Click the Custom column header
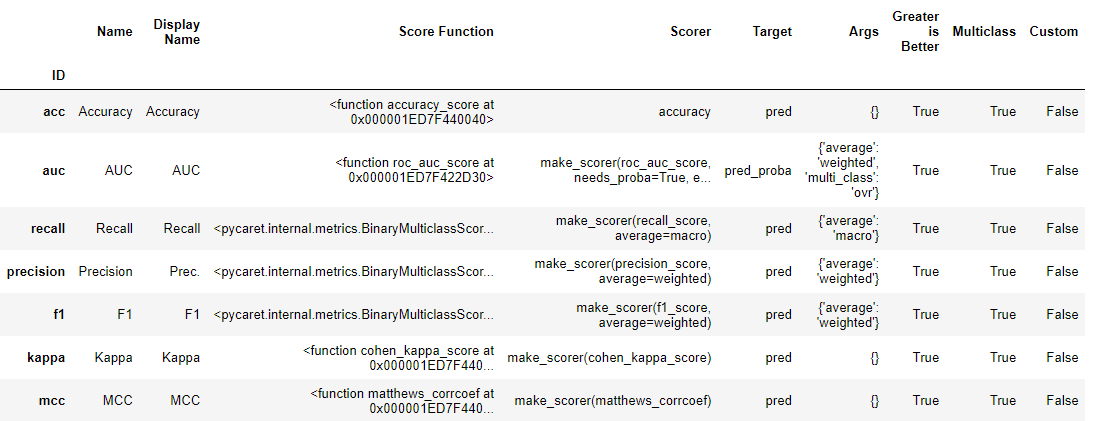 pyautogui.click(x=1054, y=31)
